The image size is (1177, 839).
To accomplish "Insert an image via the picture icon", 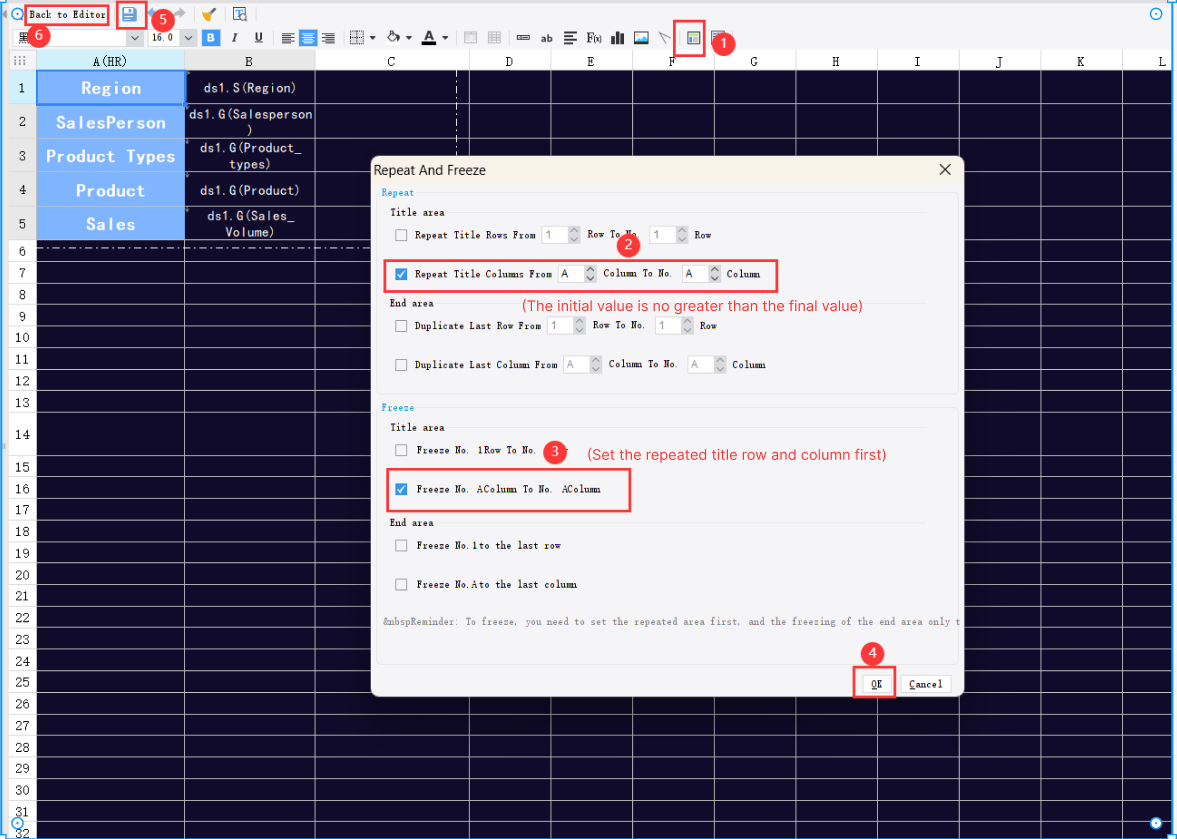I will [642, 37].
